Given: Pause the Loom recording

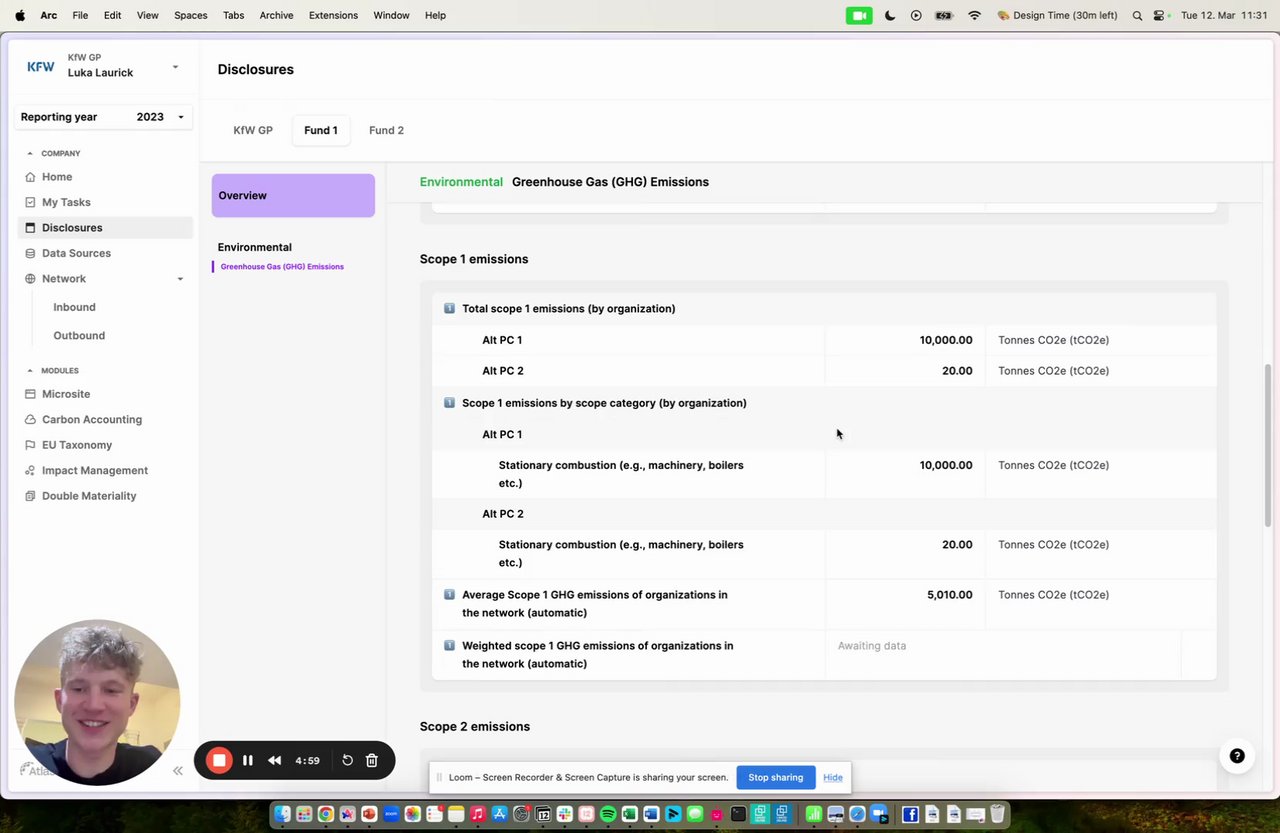Looking at the screenshot, I should pyautogui.click(x=248, y=761).
